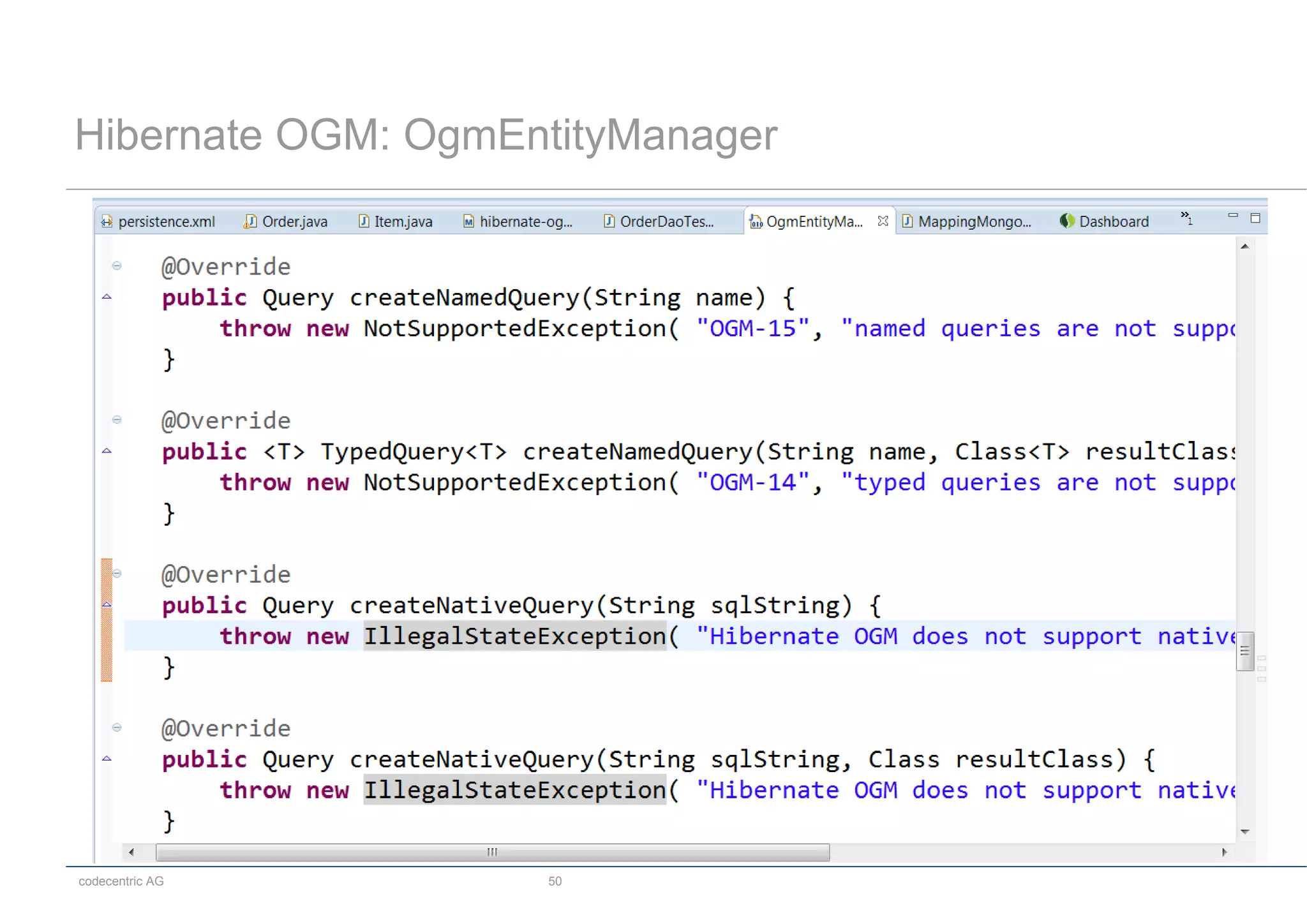Collapse the createNativeQuery with resultClass fold
The width and height of the screenshot is (1307, 924).
tap(117, 727)
